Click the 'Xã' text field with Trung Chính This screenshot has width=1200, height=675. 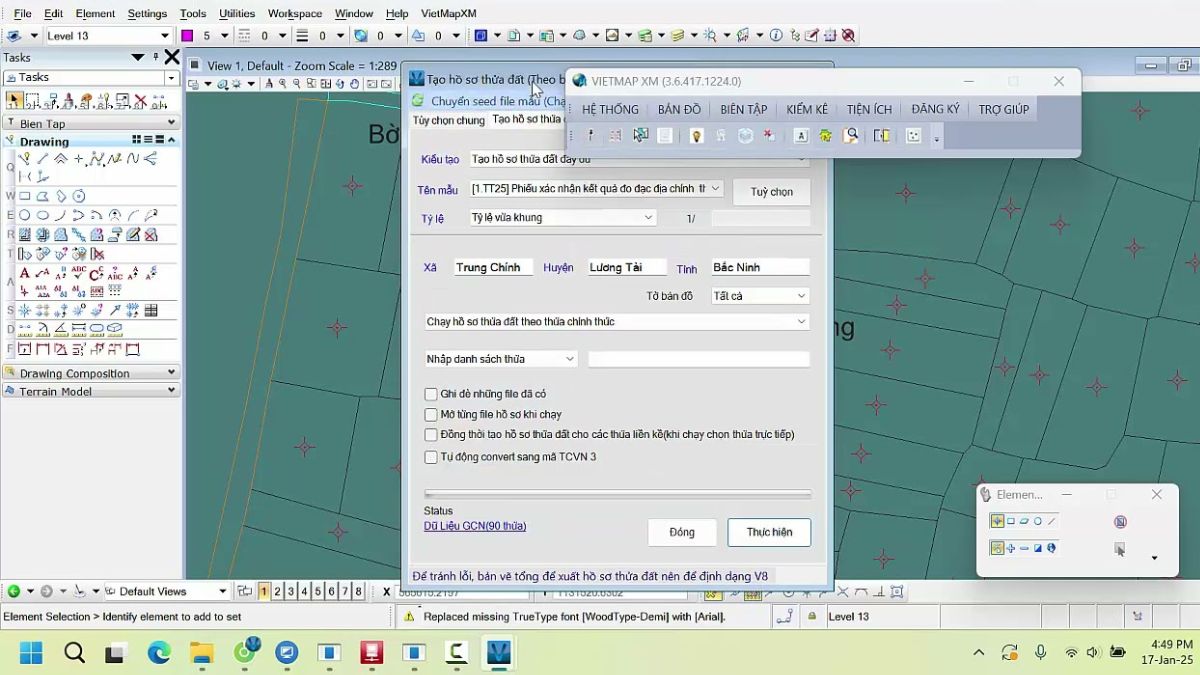pyautogui.click(x=492, y=267)
